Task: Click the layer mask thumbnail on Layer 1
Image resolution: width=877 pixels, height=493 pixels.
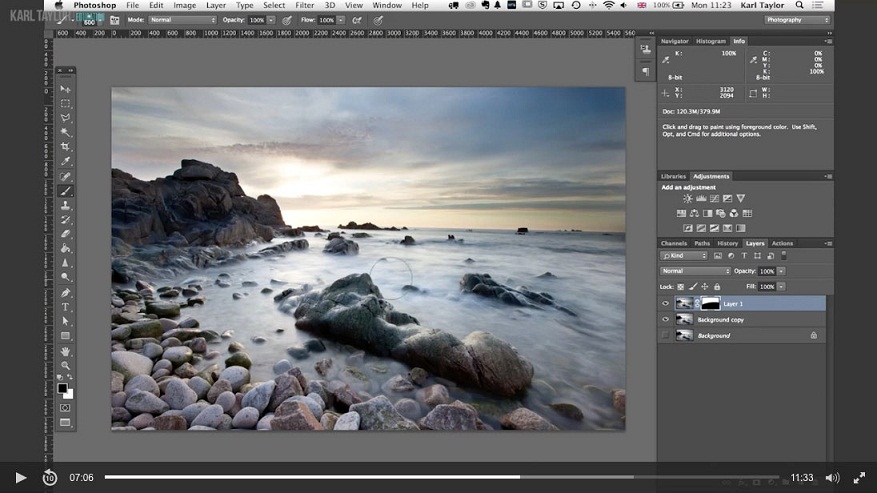Action: [710, 303]
